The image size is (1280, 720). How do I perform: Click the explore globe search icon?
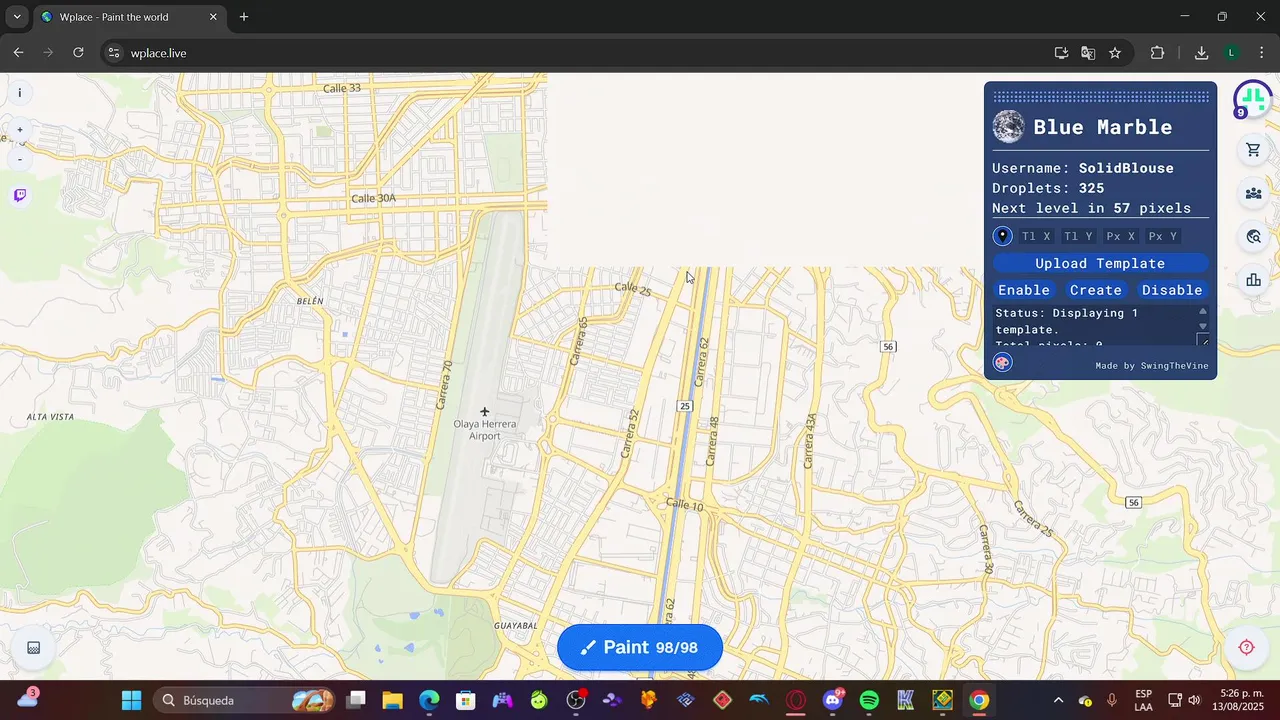[x=1253, y=237]
